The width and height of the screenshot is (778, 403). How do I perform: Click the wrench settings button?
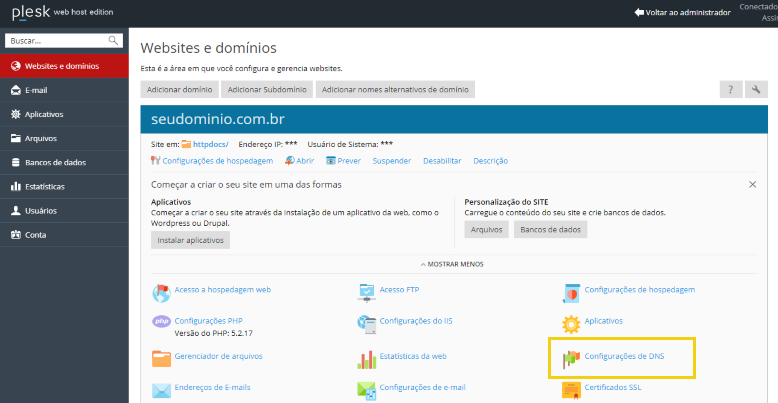[756, 89]
